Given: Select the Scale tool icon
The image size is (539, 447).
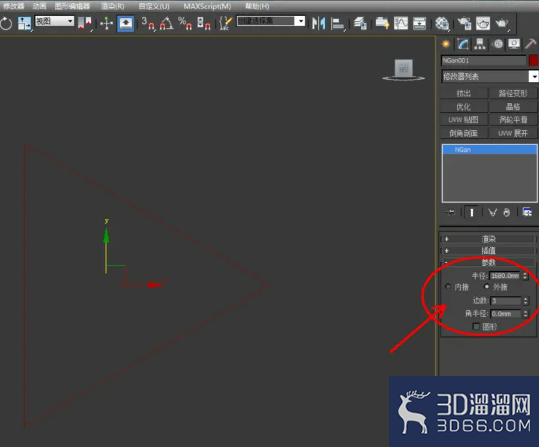Looking at the screenshot, I should (24, 23).
